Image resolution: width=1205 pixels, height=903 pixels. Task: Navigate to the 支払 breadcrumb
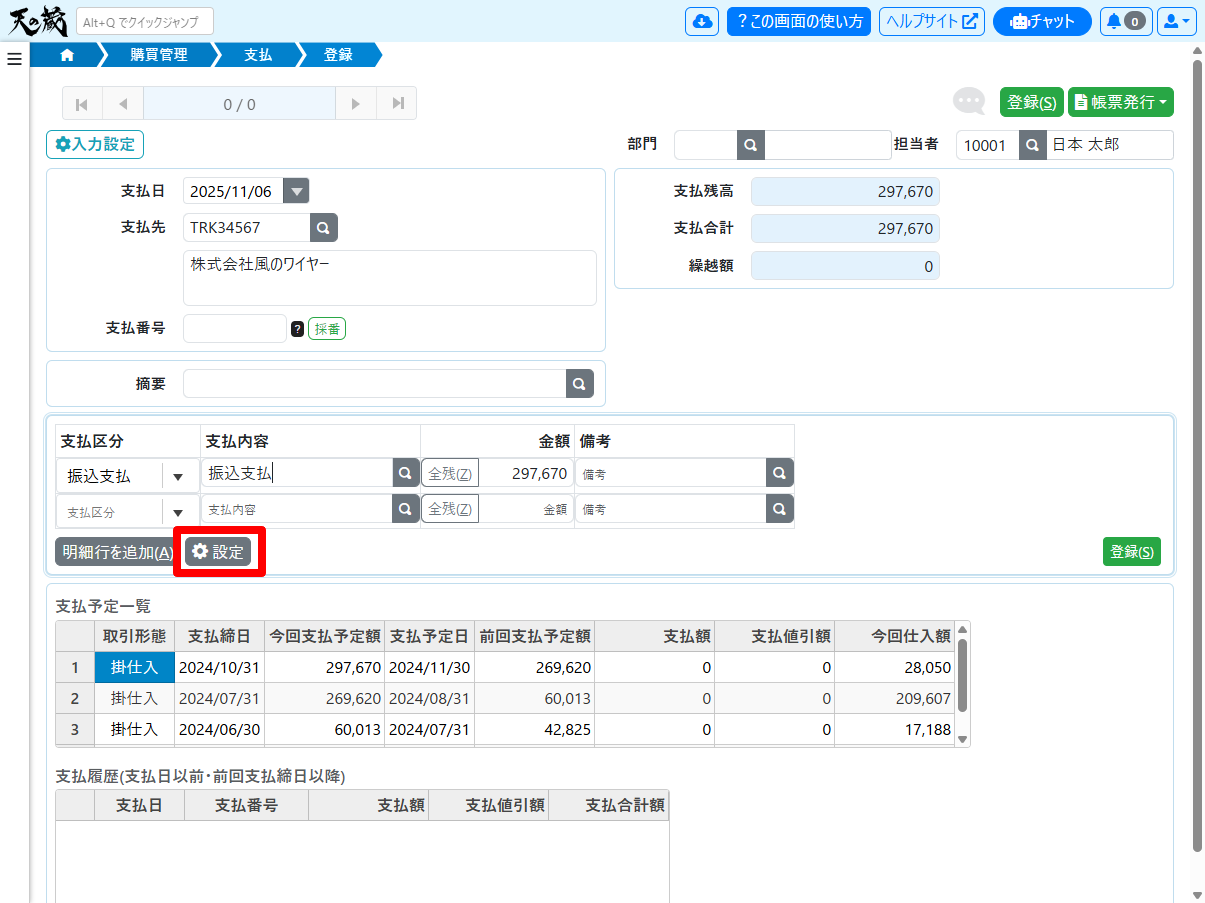point(258,55)
